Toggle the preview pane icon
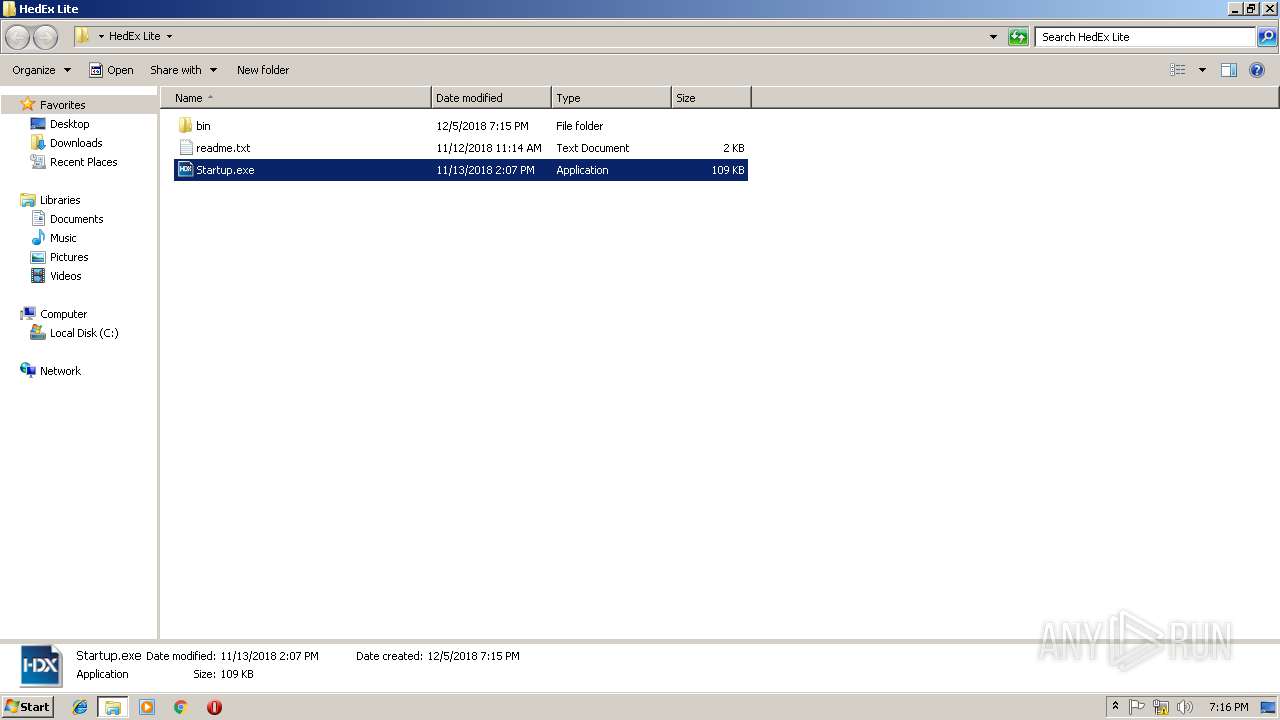Screen dimensions: 1280x720 (x=1229, y=70)
